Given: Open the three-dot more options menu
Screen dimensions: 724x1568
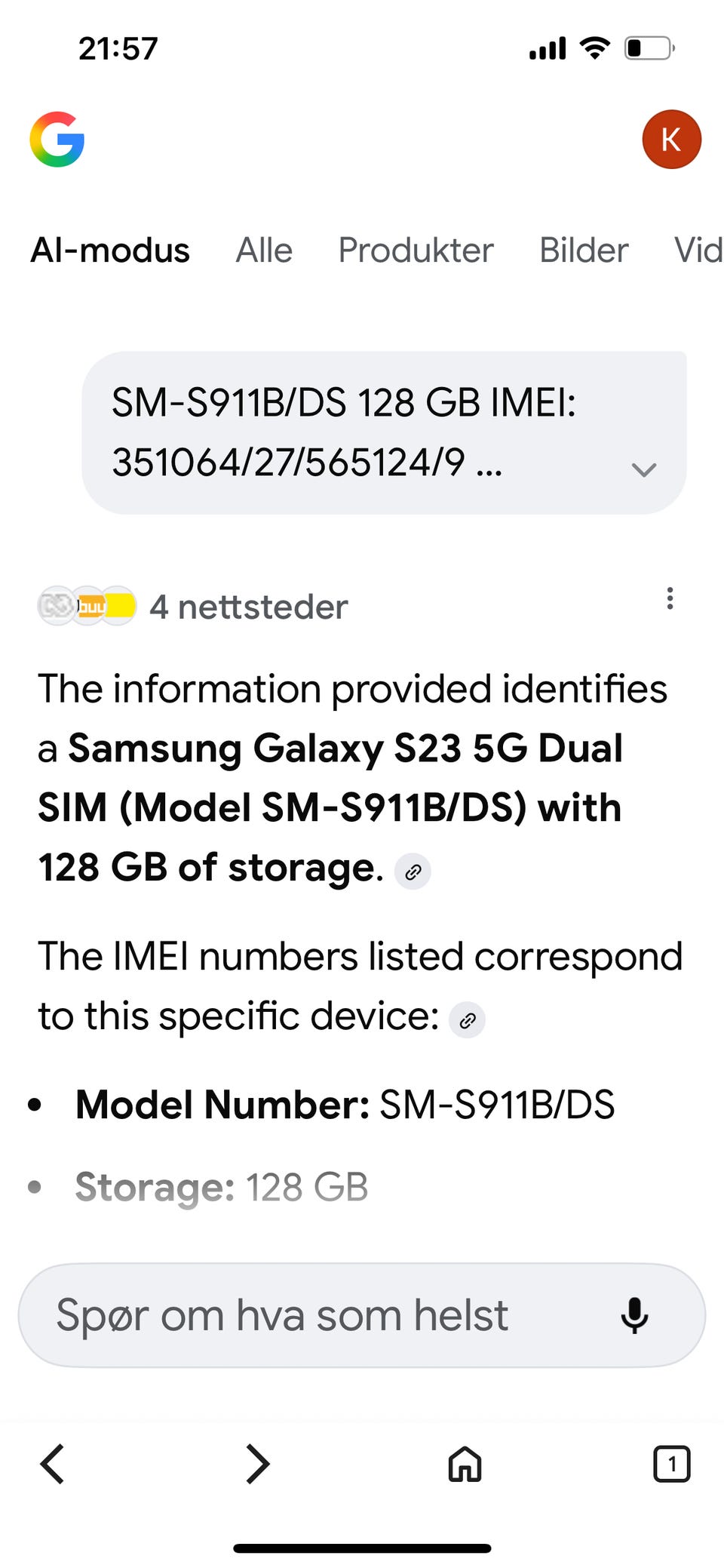Looking at the screenshot, I should point(670,598).
